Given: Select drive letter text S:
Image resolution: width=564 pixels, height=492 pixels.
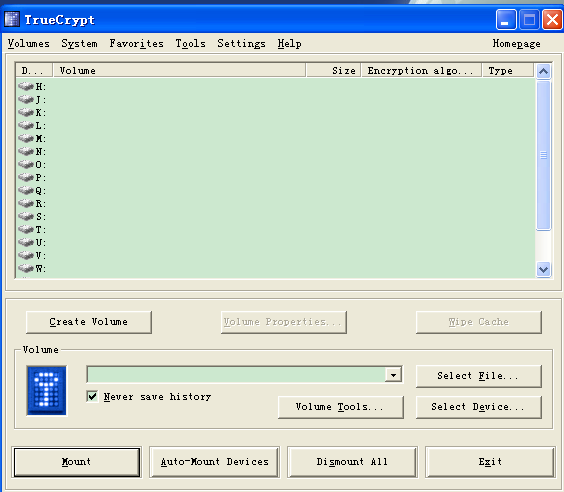Looking at the screenshot, I should pos(41,217).
